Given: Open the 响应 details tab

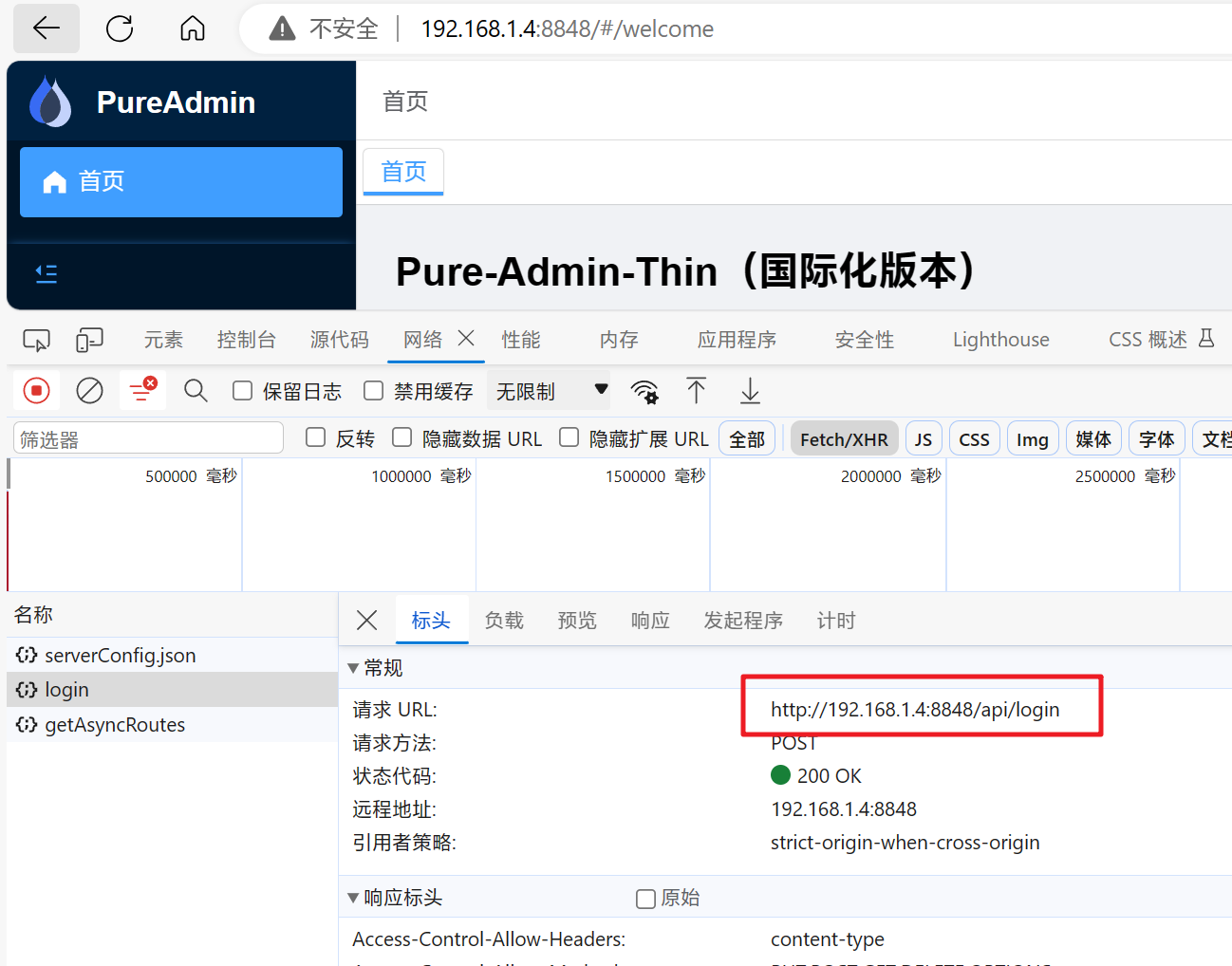Looking at the screenshot, I should point(650,621).
